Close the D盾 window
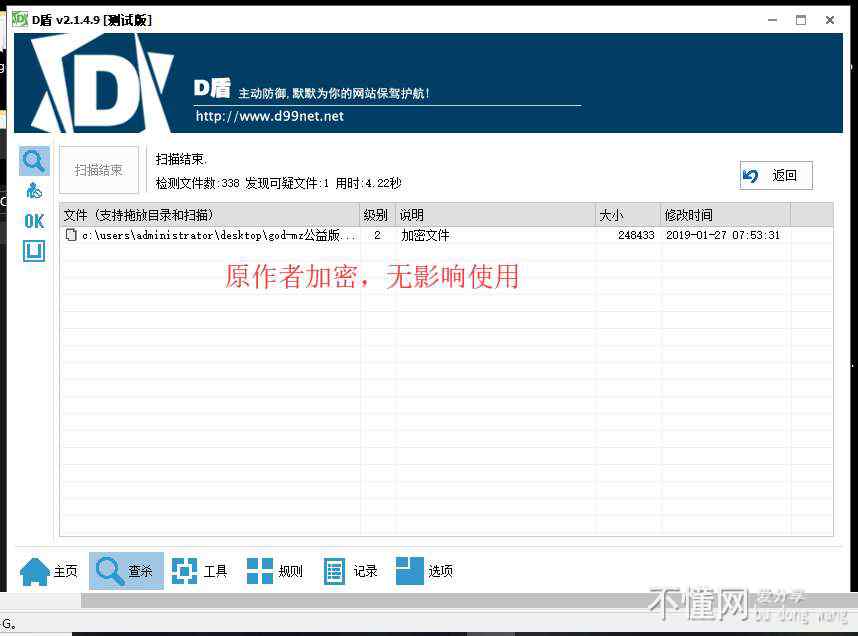 pos(830,20)
